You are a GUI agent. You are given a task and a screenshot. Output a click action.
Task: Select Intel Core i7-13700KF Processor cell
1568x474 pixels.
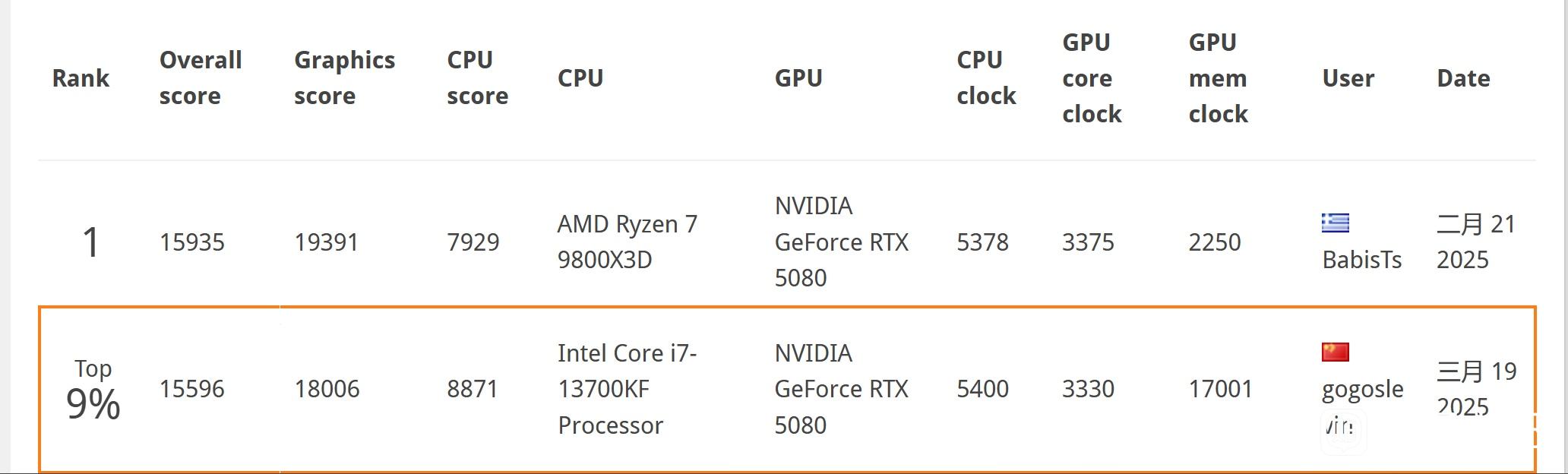click(628, 389)
